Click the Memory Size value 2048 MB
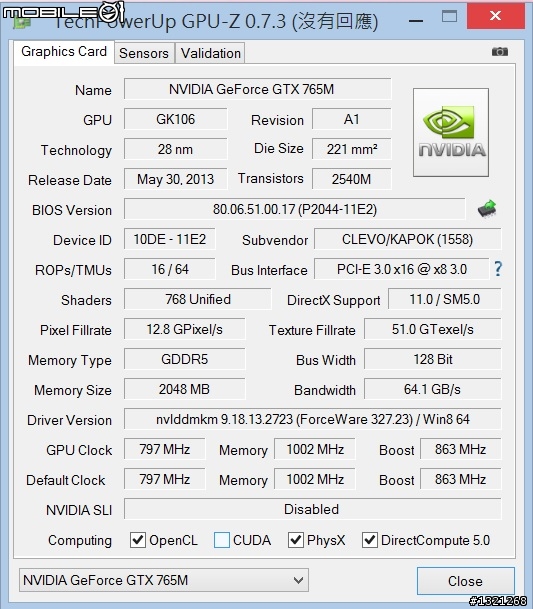Image resolution: width=533 pixels, height=609 pixels. (185, 389)
